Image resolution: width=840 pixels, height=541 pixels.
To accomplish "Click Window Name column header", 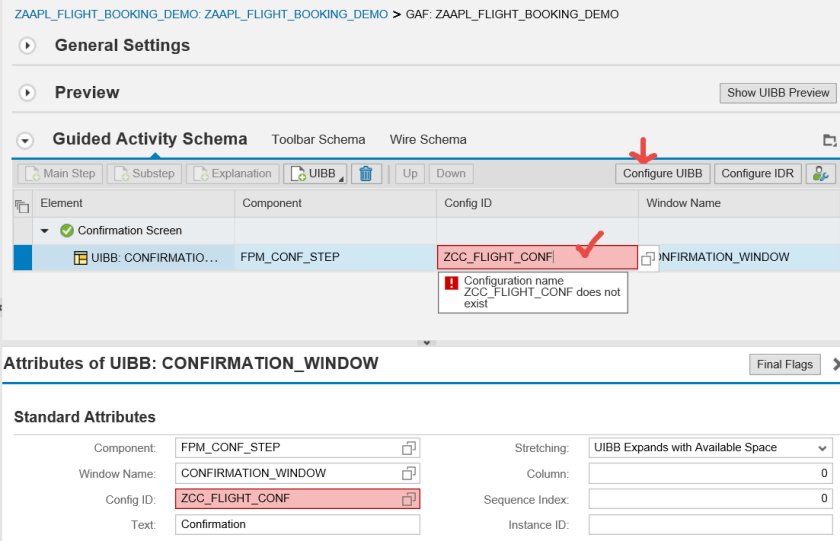I will pyautogui.click(x=739, y=203).
